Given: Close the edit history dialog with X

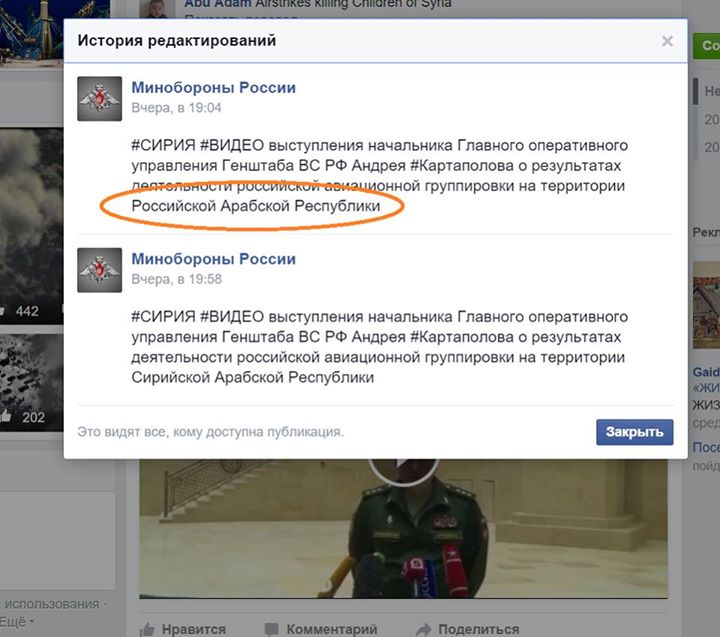Looking at the screenshot, I should [667, 41].
